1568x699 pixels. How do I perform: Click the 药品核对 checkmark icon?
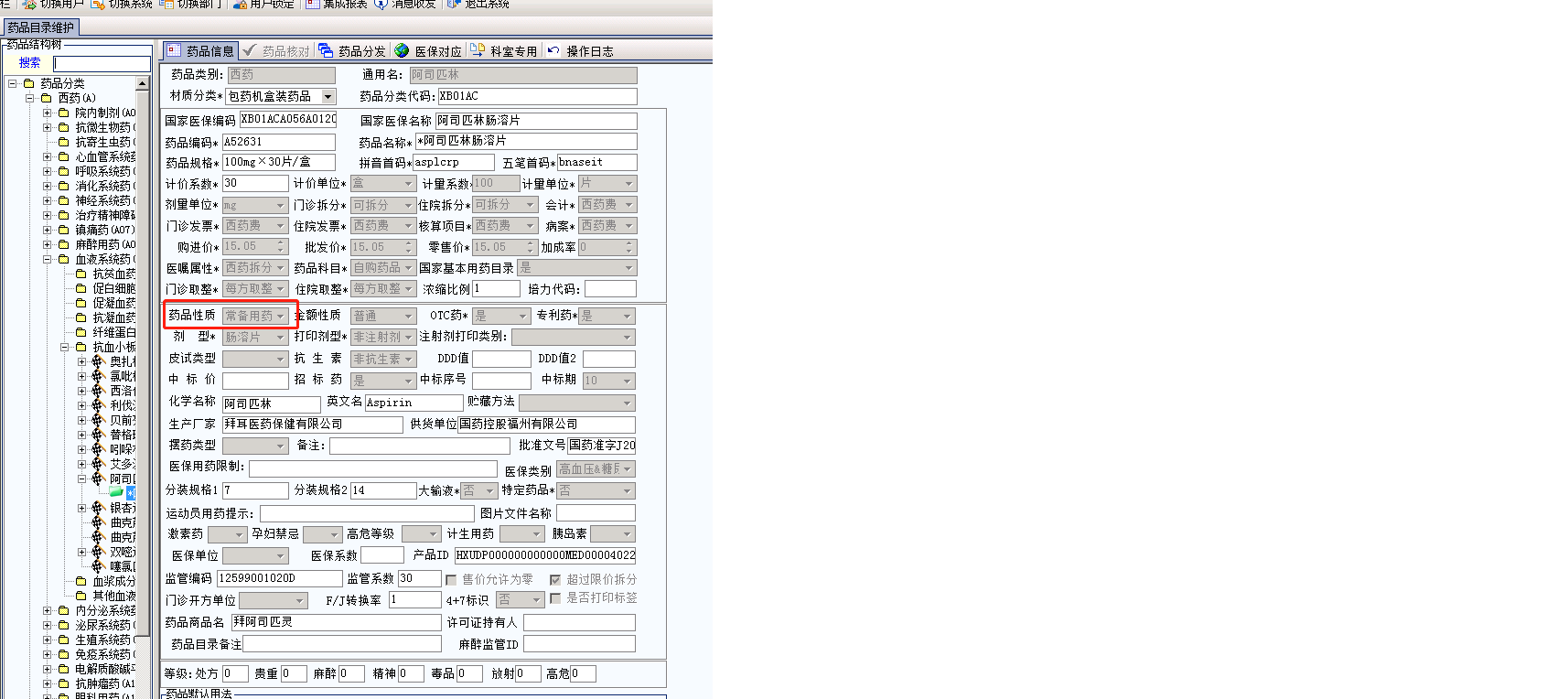click(x=250, y=50)
